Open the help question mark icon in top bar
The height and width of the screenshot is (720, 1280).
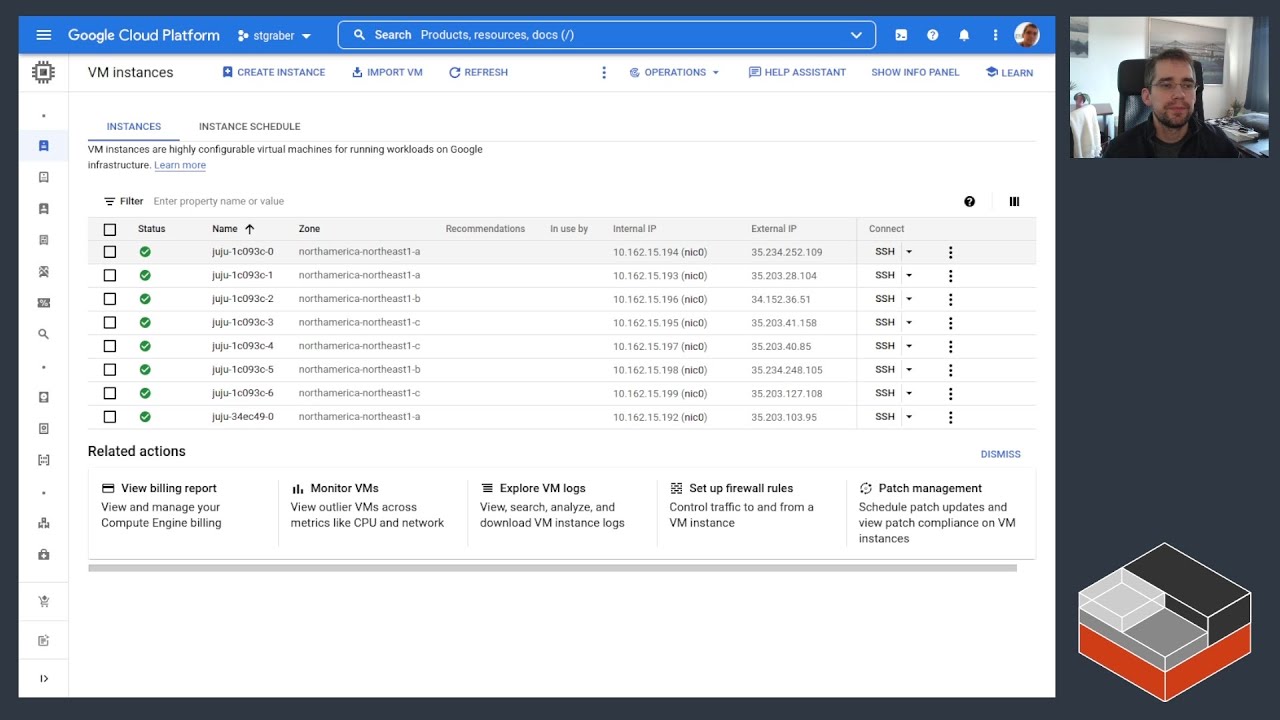click(932, 35)
